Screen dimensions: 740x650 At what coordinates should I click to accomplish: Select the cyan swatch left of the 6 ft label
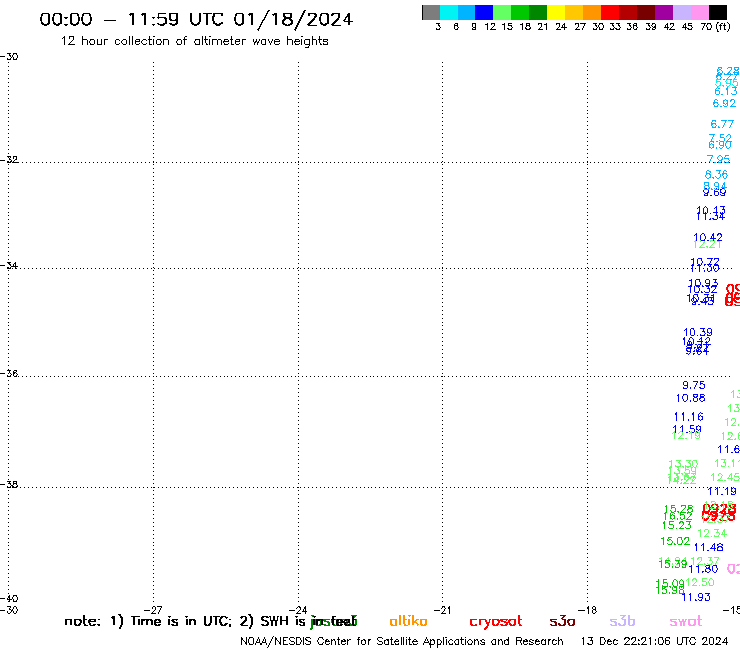449,12
